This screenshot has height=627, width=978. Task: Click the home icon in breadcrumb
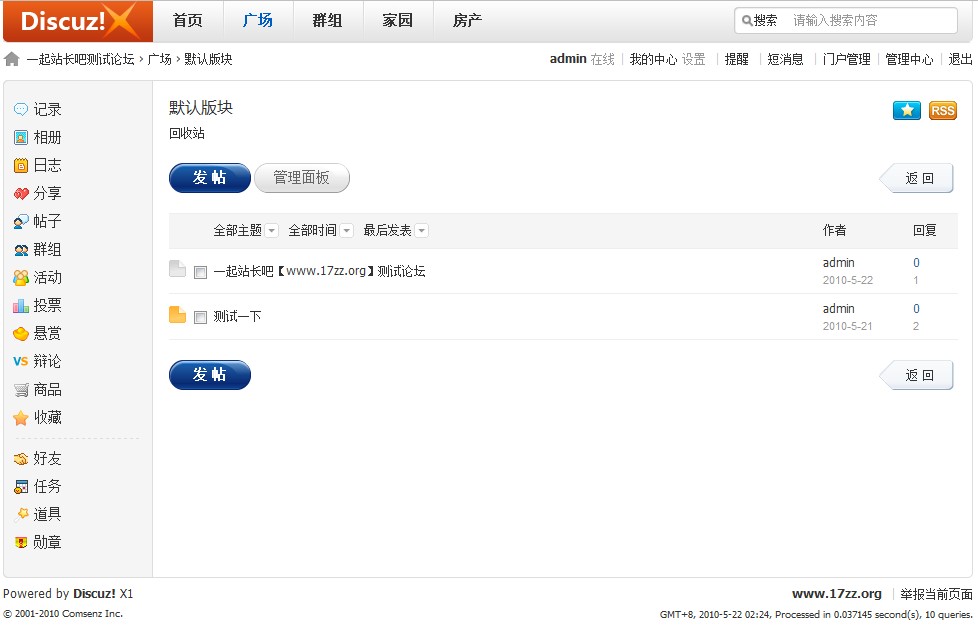pyautogui.click(x=12, y=59)
